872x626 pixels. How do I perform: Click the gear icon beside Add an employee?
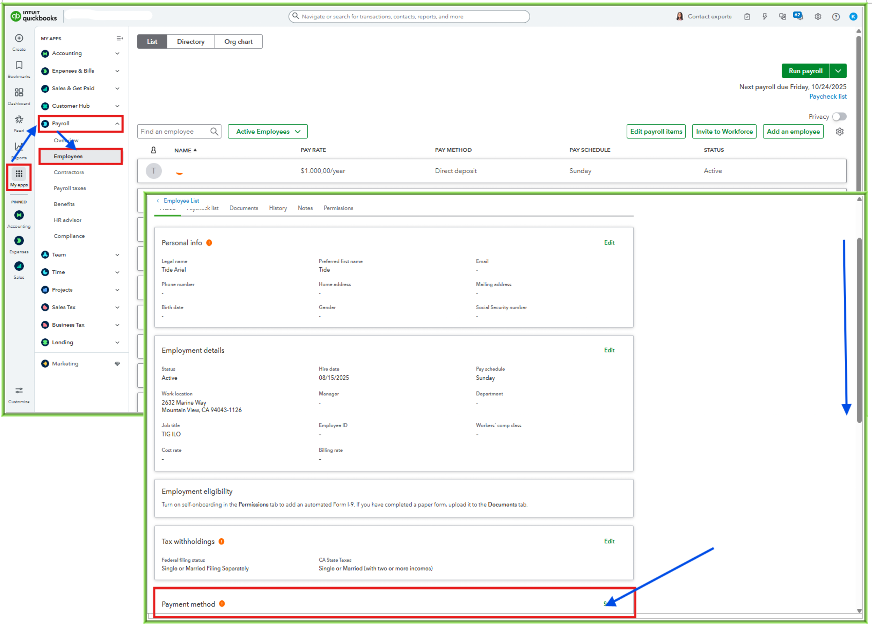[x=840, y=132]
